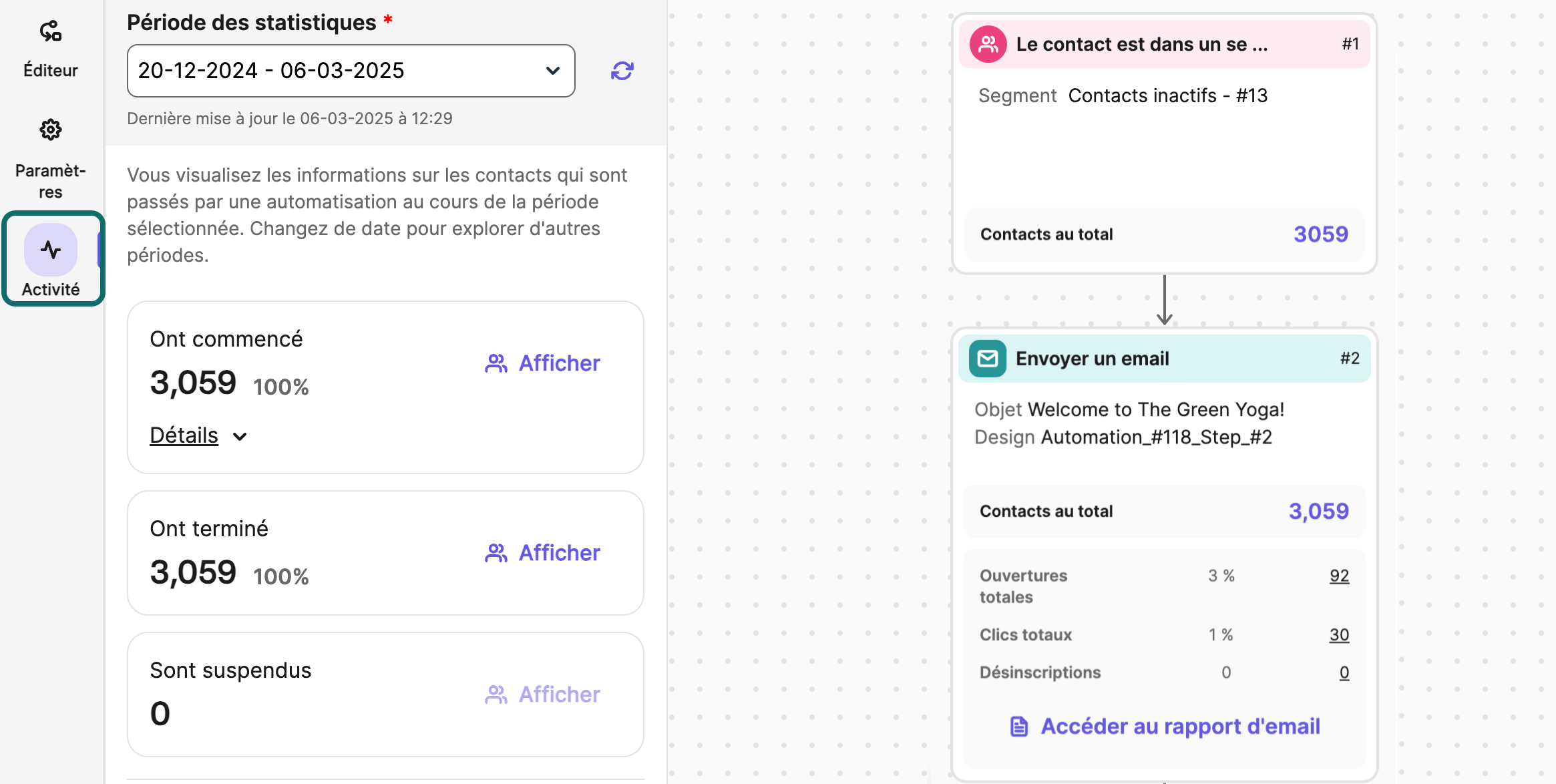Click the 'Welcome to The Green Yoga!' subject text

coord(1156,409)
